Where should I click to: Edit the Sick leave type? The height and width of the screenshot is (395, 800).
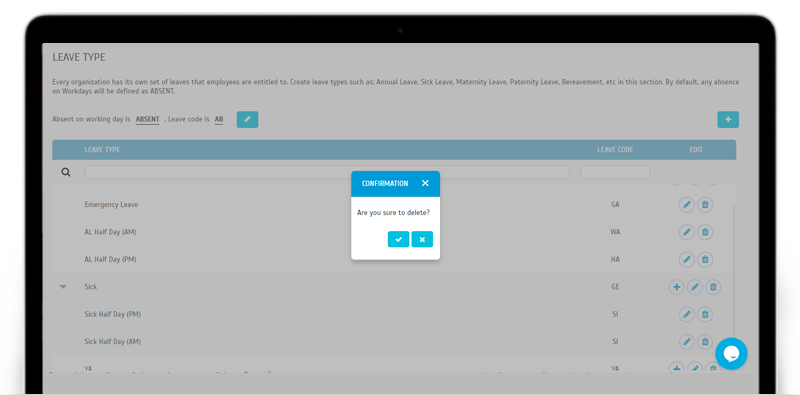[x=695, y=287]
